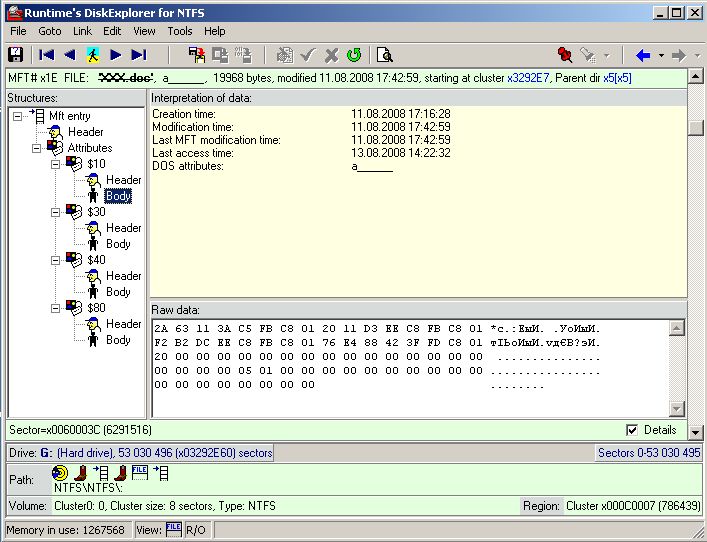The height and width of the screenshot is (542, 707).
Task: Collapse the Attributes tree node
Action: [37, 148]
